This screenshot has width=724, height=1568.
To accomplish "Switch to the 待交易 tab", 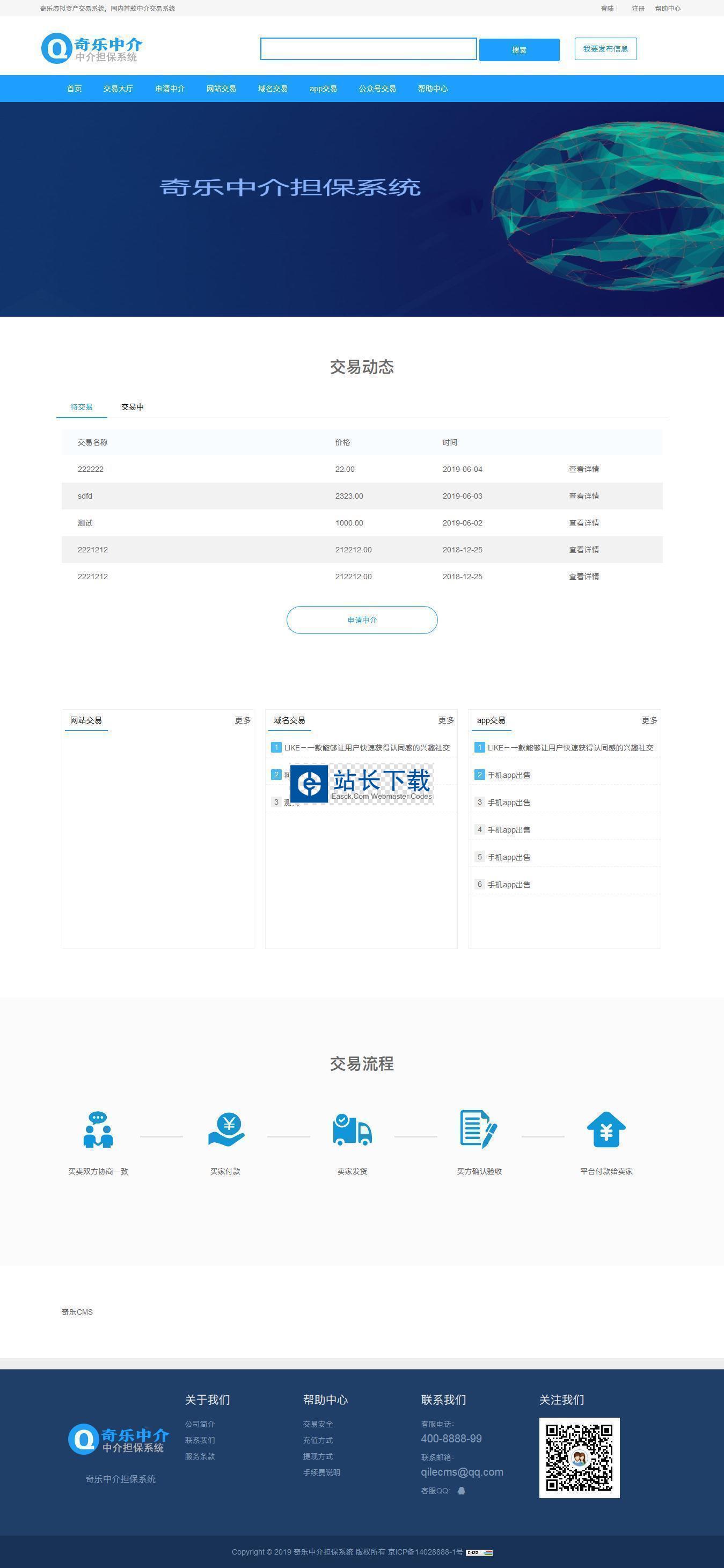I will (x=82, y=406).
